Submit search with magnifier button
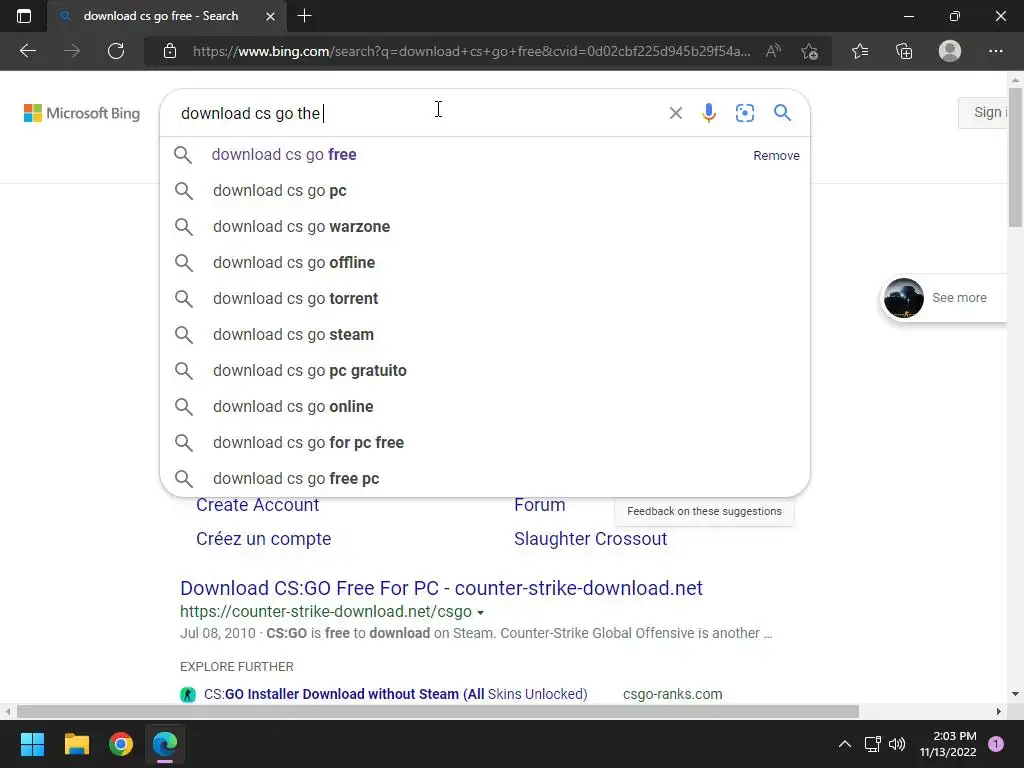The image size is (1024, 768). click(x=782, y=113)
